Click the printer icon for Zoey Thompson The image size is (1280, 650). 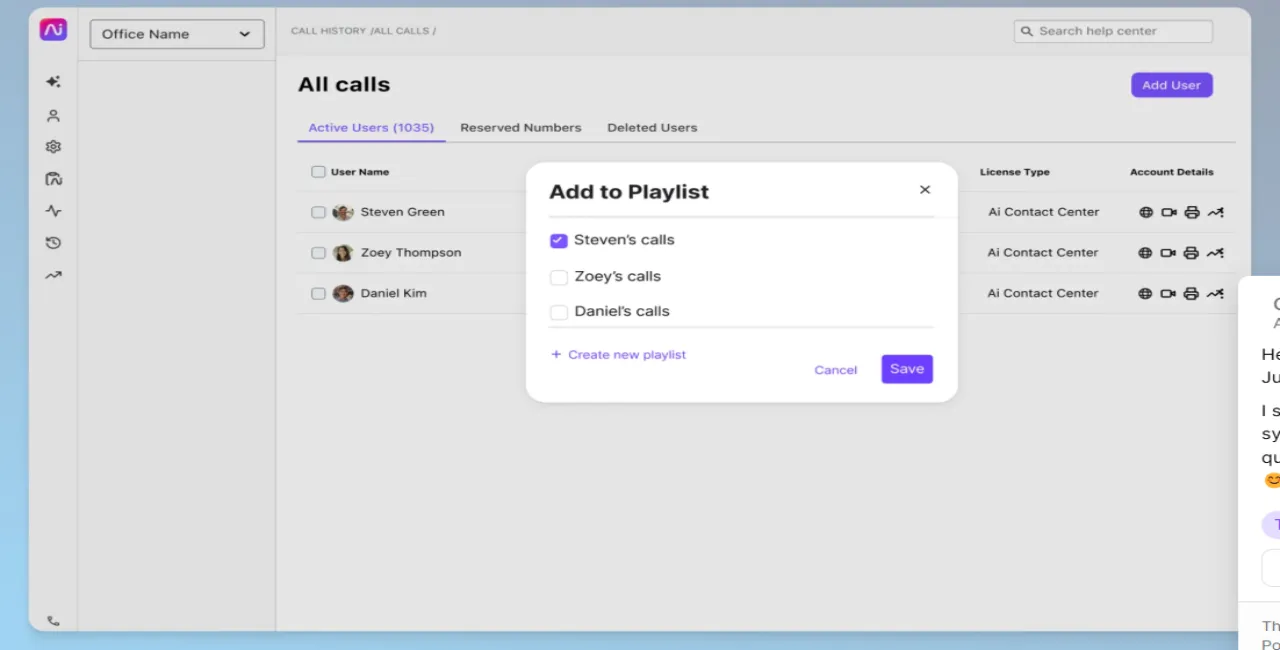pos(1191,253)
